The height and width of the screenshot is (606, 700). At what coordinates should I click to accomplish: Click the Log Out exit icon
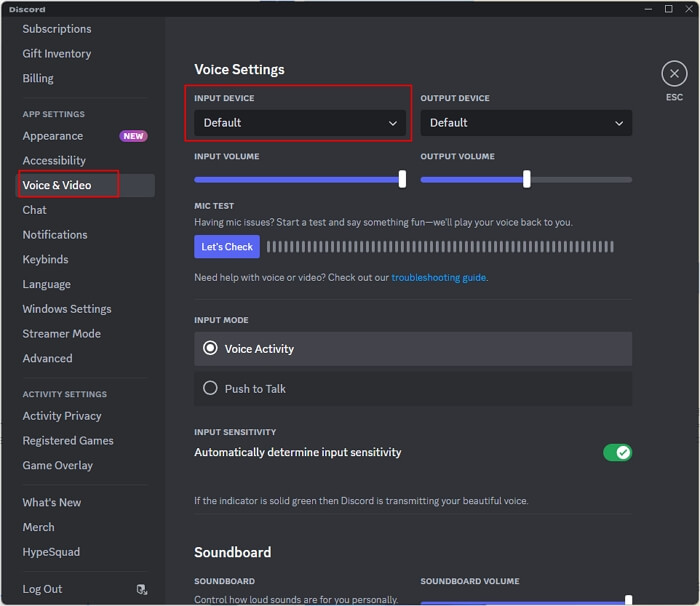click(x=142, y=589)
